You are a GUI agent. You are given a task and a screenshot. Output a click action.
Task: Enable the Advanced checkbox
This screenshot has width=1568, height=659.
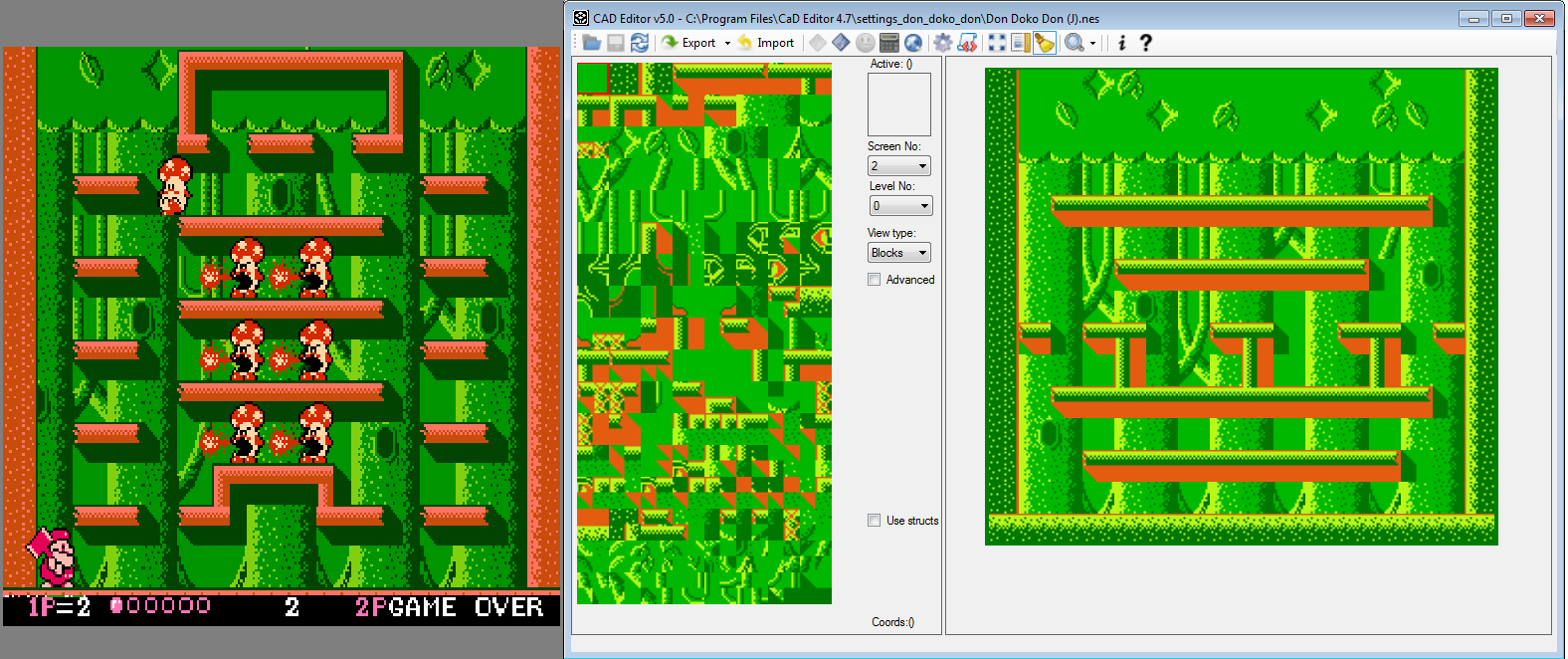875,280
